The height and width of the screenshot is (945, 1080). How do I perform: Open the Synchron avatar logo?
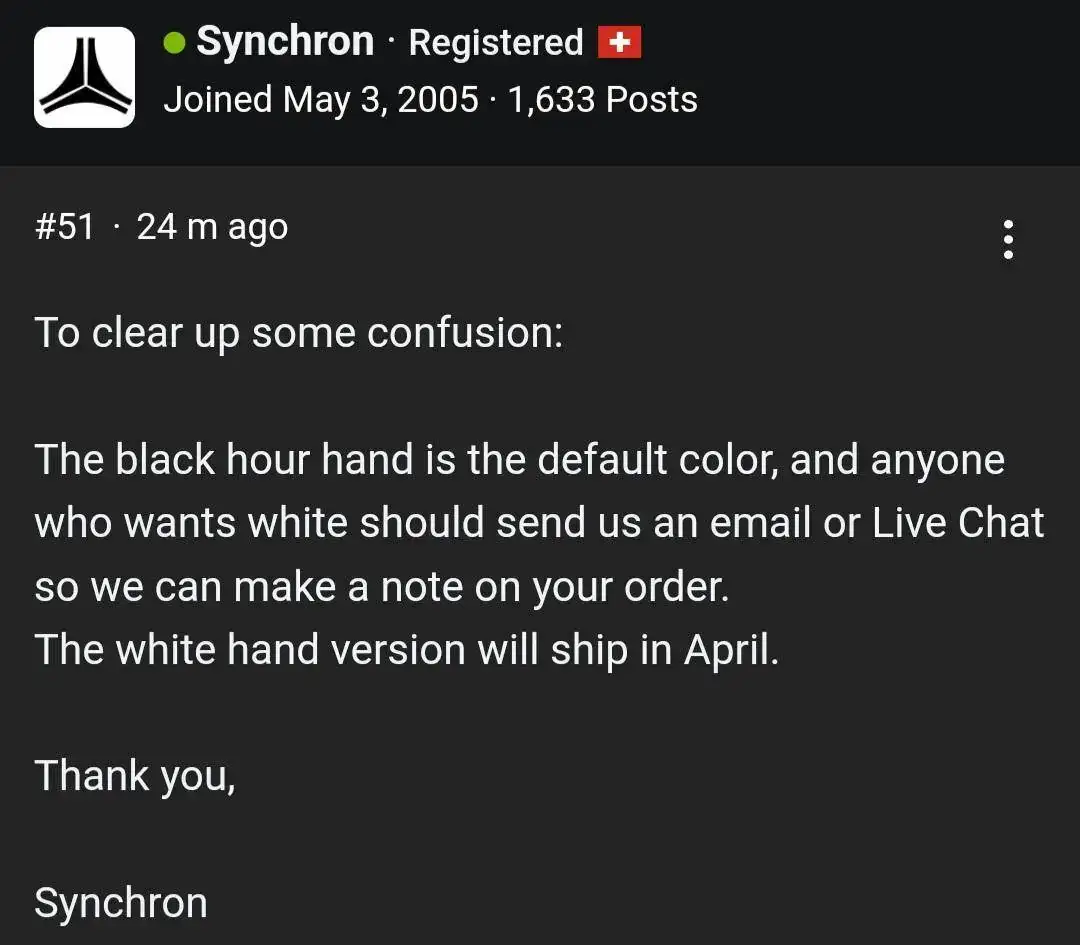pyautogui.click(x=84, y=77)
